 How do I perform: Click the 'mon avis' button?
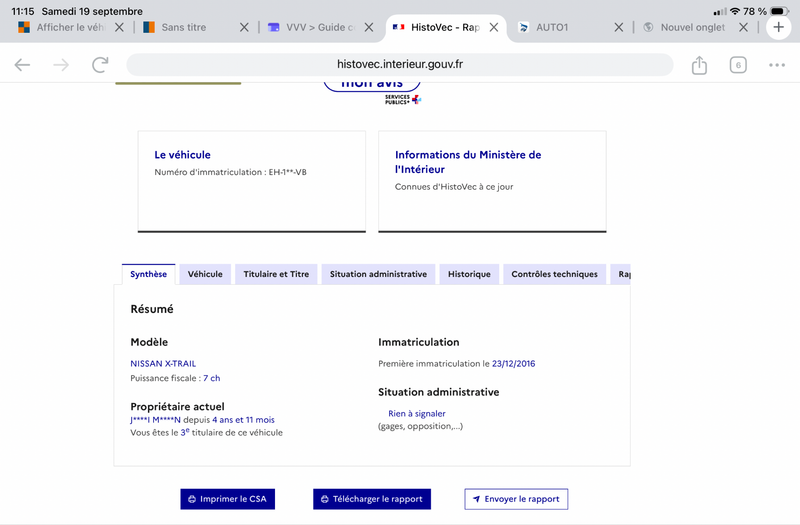372,84
